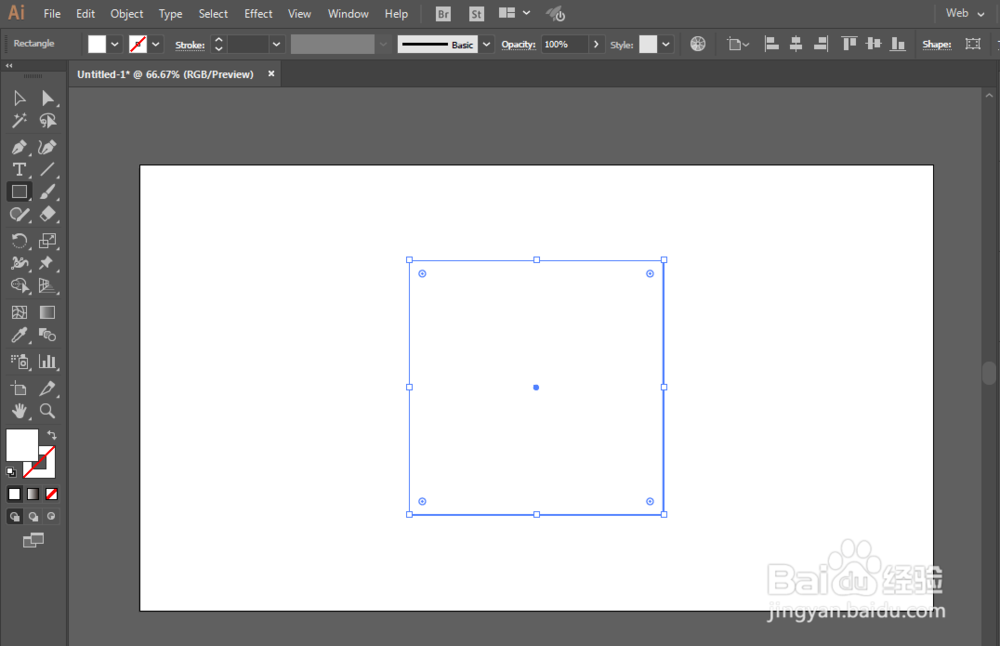Select the Artboard tool
This screenshot has width=1000, height=646.
tap(19, 388)
